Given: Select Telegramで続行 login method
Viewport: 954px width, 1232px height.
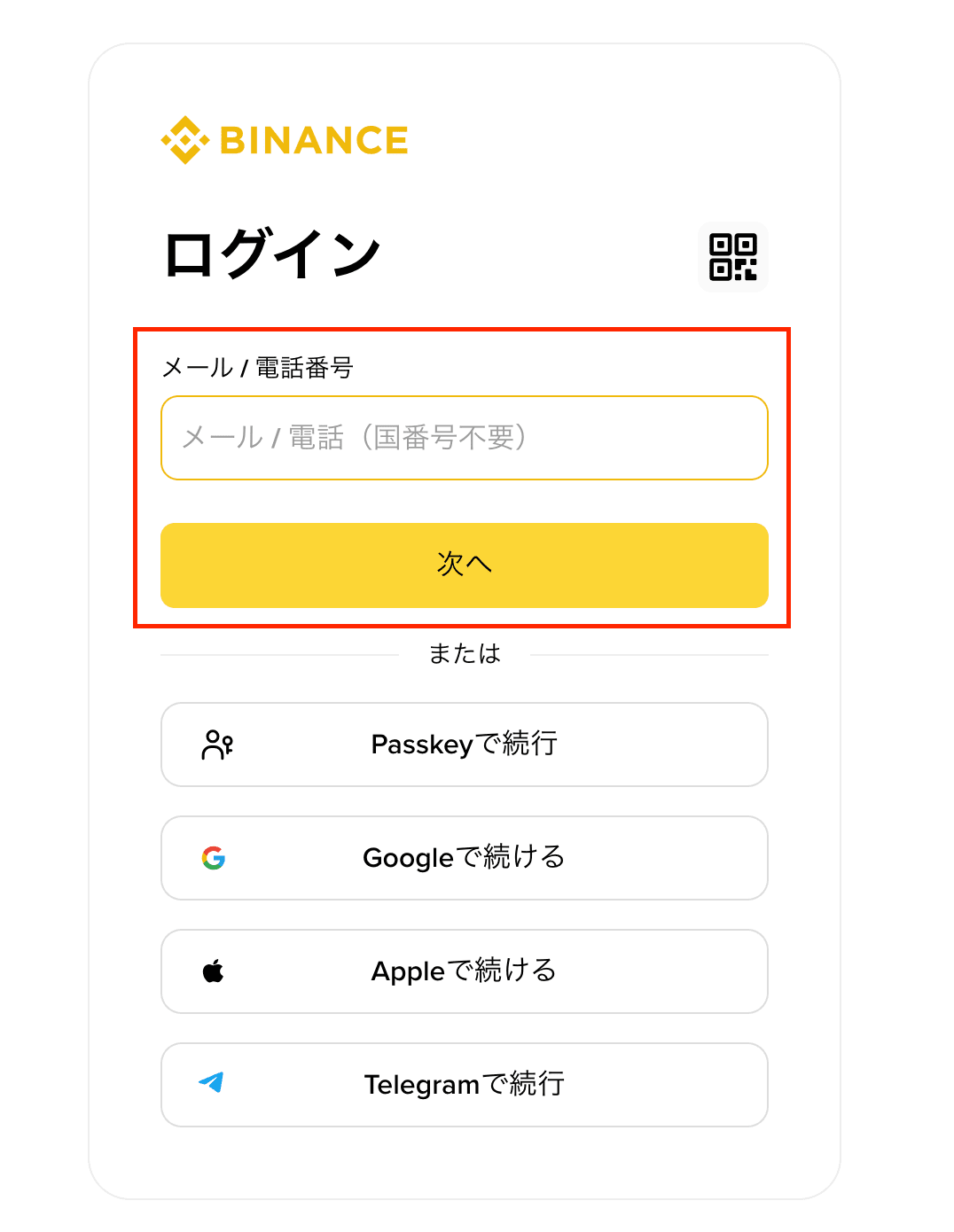Looking at the screenshot, I should click(464, 1083).
